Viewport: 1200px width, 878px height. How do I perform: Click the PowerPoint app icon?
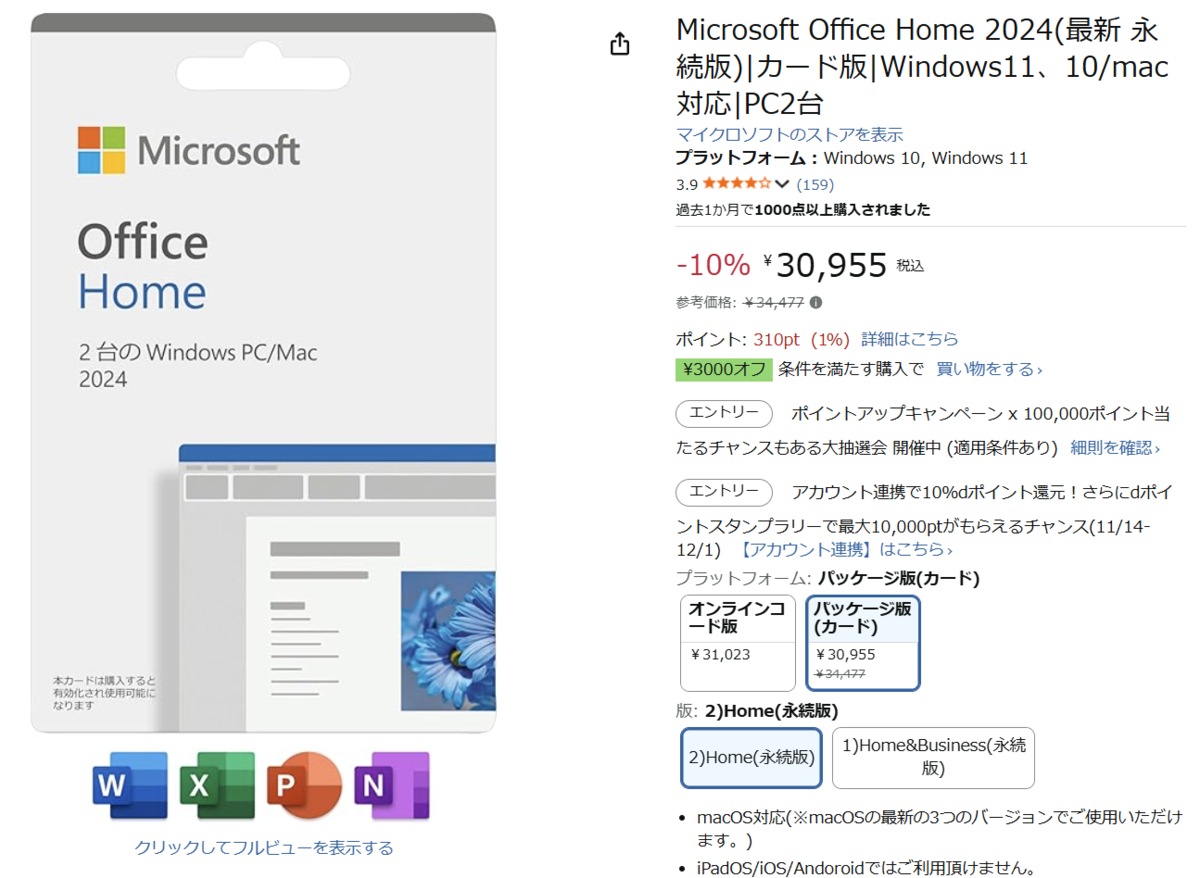point(304,785)
